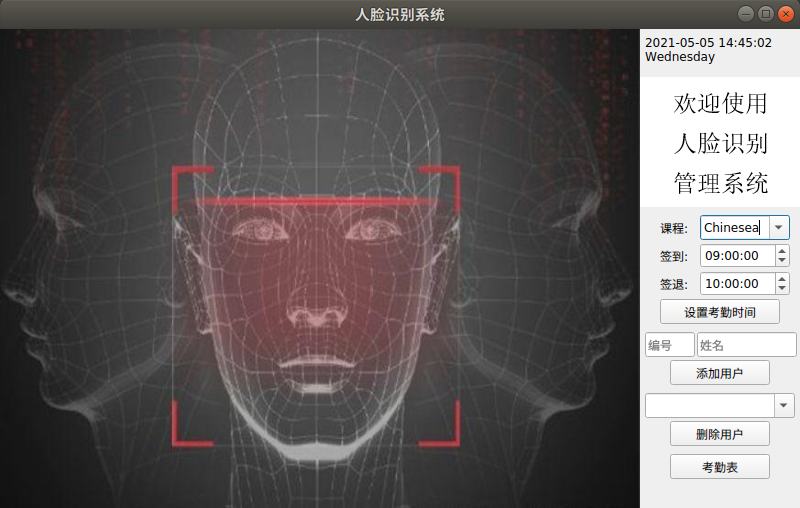Click the face recognition camera preview image
Viewport: 800px width, 508px height.
[320, 268]
